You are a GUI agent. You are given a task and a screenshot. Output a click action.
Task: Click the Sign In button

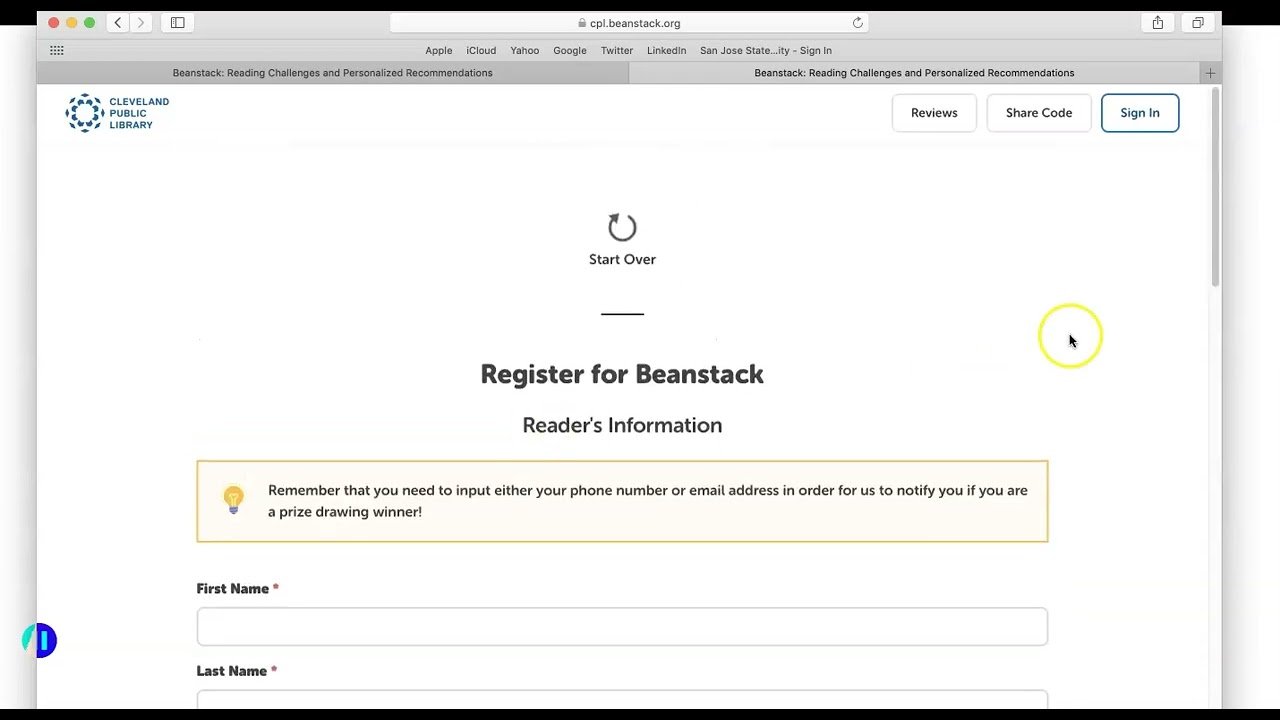coord(1140,113)
